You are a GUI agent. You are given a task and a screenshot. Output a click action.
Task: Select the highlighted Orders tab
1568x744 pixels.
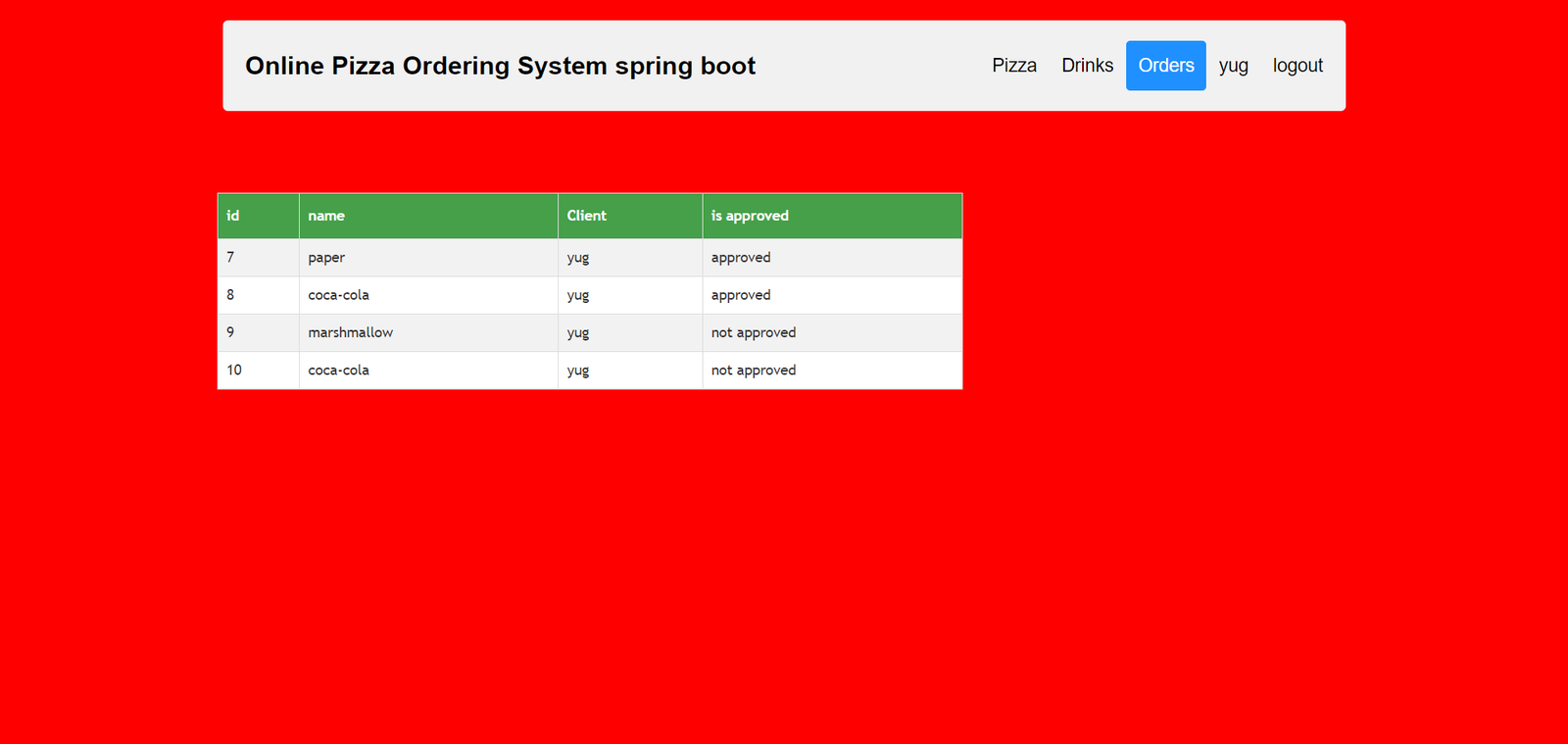coord(1165,66)
